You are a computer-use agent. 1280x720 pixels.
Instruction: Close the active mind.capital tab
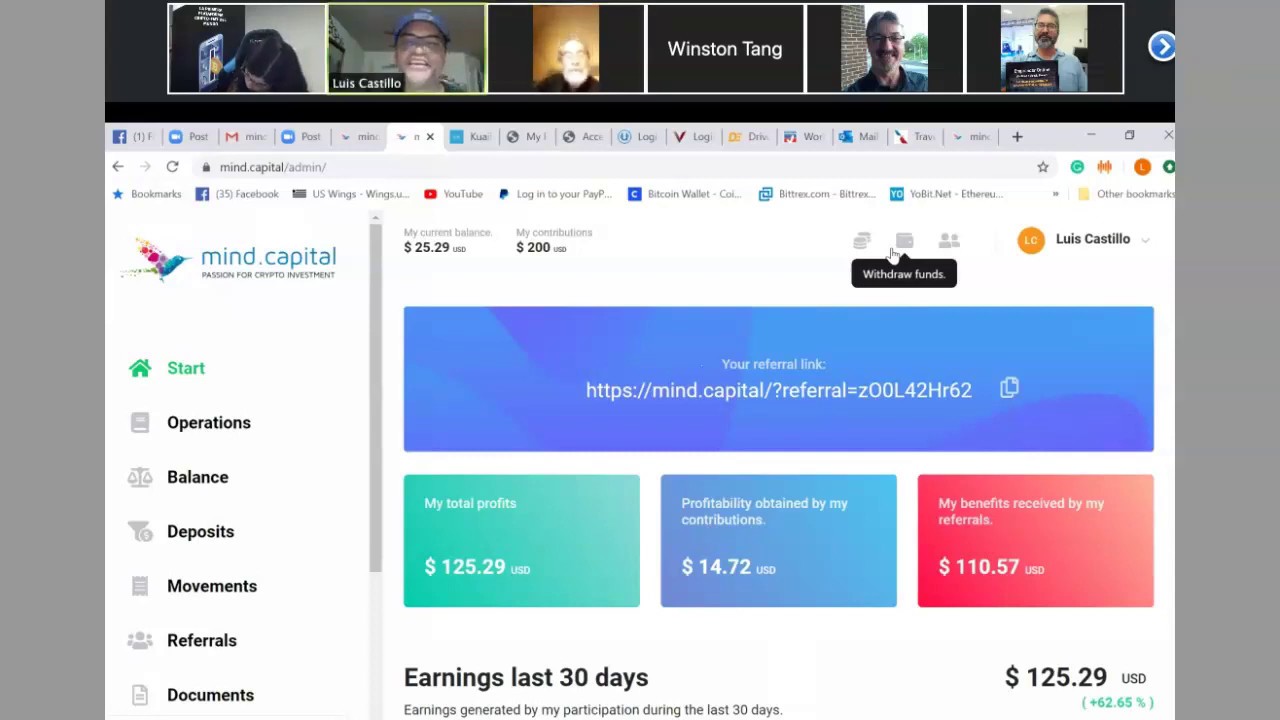click(430, 137)
